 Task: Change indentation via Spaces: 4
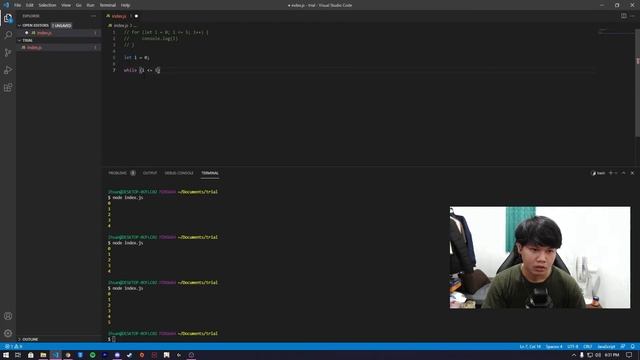[554, 347]
